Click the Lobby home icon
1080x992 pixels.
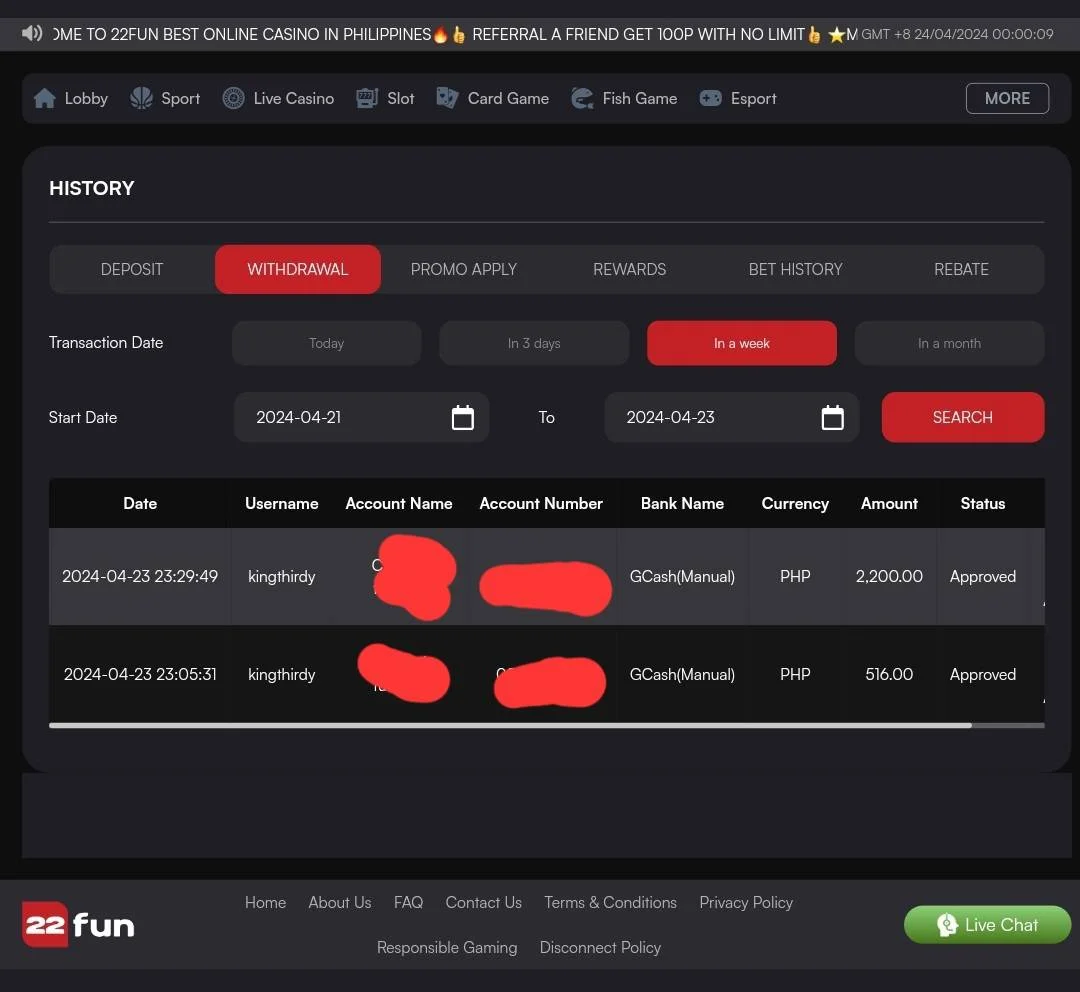coord(45,99)
